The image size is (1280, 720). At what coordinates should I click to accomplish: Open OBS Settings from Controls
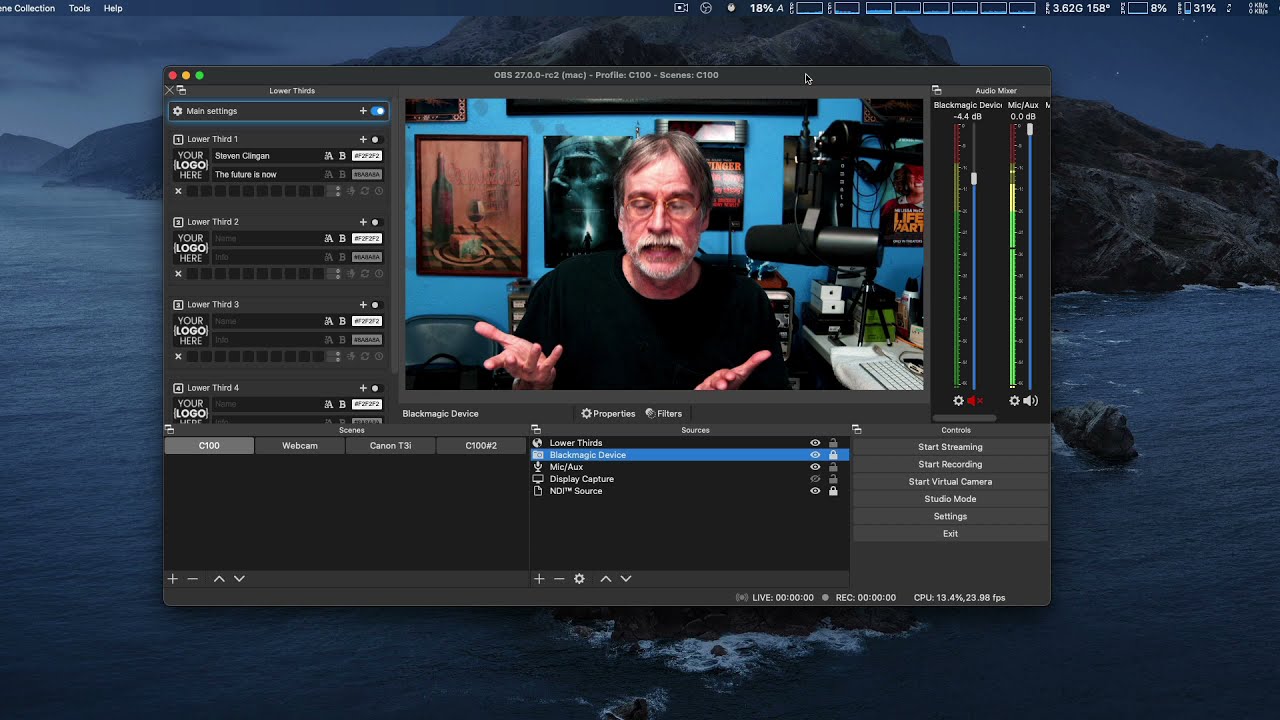coord(950,516)
